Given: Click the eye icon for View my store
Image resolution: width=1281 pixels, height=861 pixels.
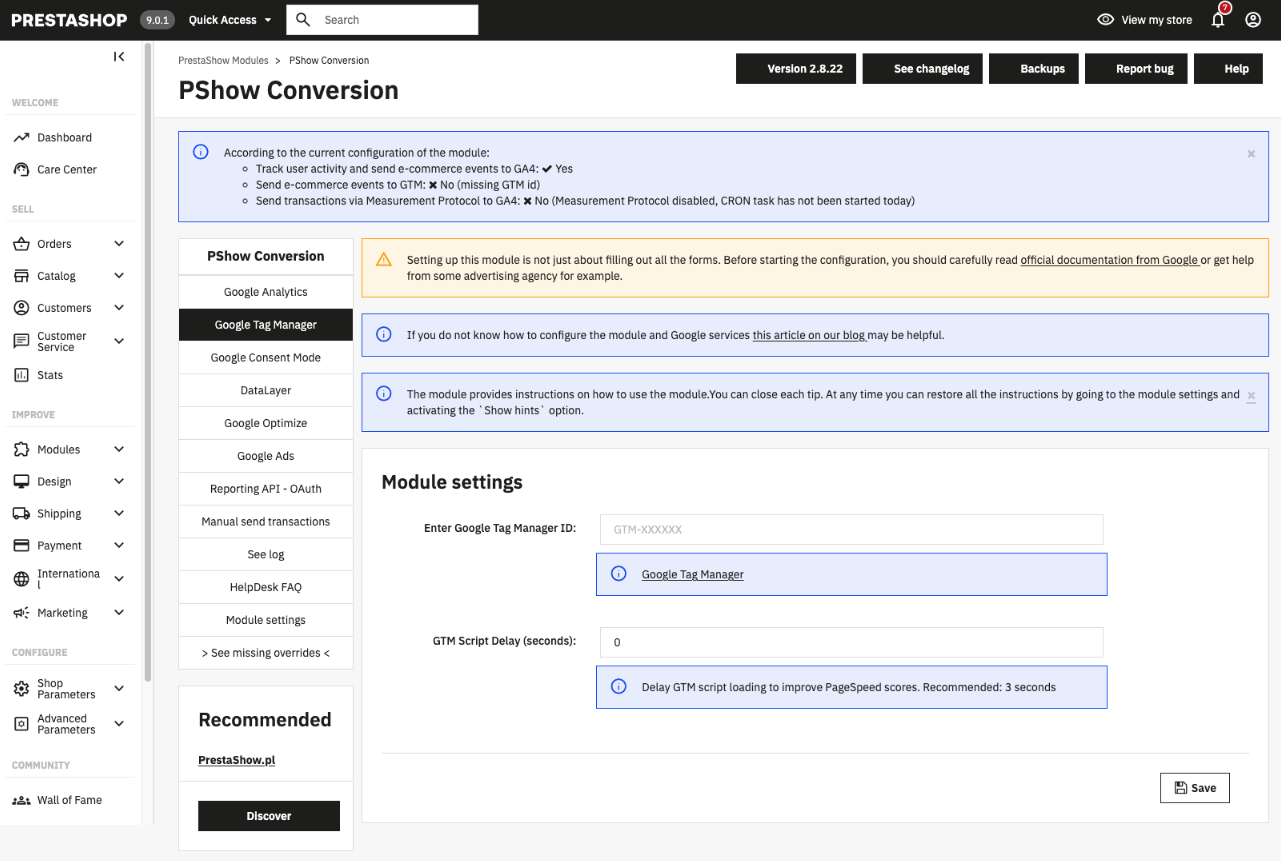Looking at the screenshot, I should [x=1105, y=20].
